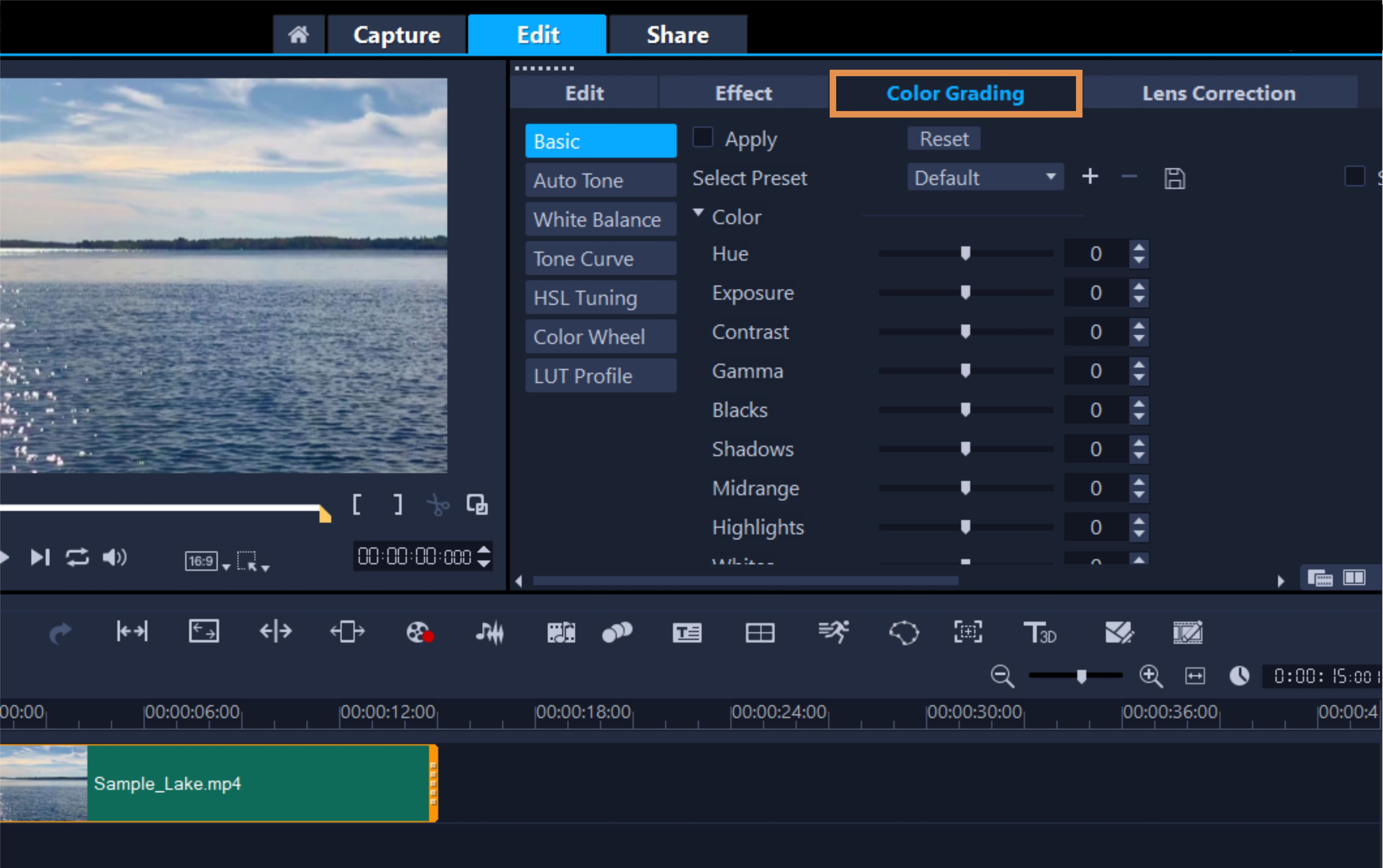The height and width of the screenshot is (868, 1383).
Task: Open the Share tab
Action: (x=677, y=35)
